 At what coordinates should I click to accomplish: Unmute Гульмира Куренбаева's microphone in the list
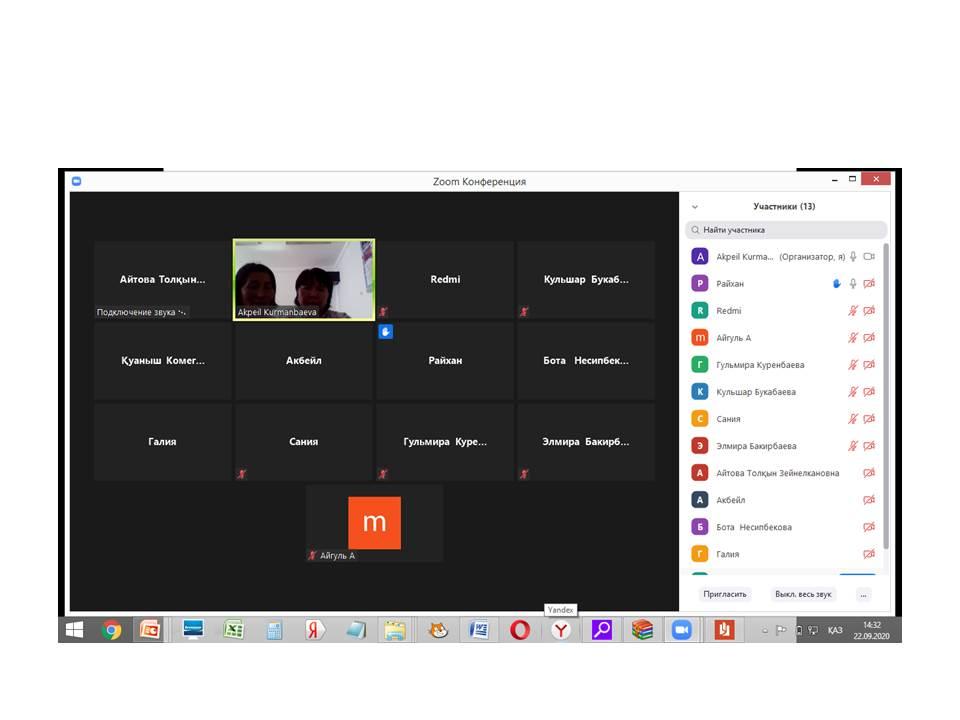853,365
